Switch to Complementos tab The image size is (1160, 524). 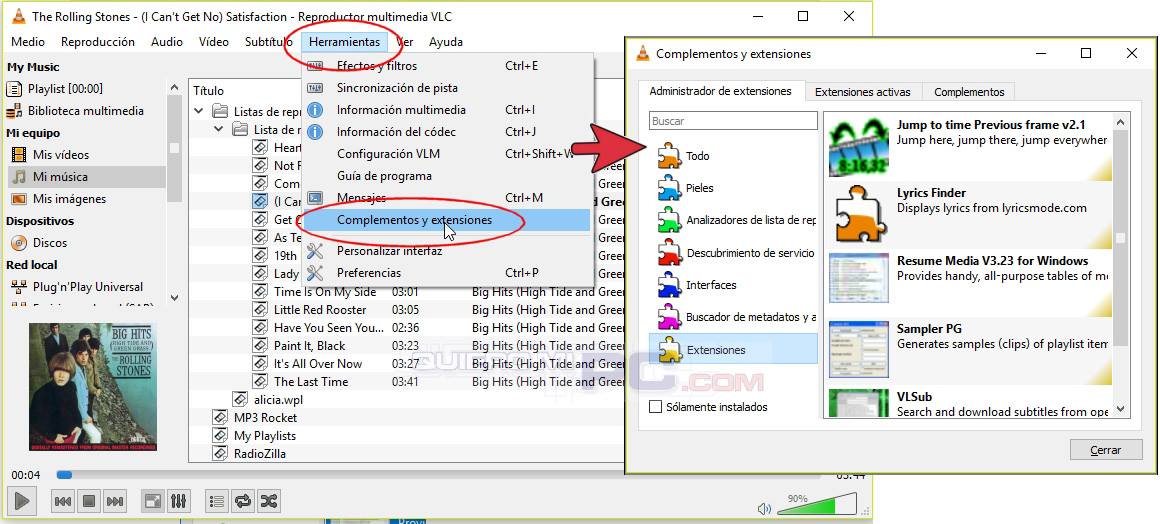click(x=969, y=93)
